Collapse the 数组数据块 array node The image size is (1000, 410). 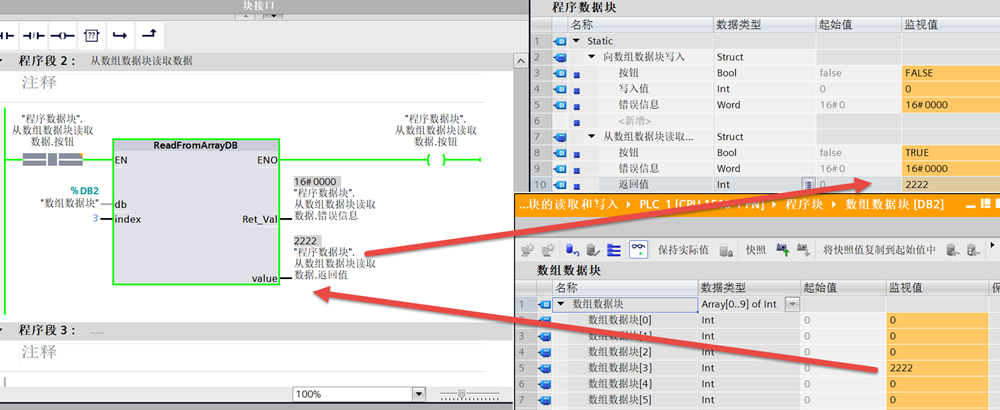(x=561, y=304)
